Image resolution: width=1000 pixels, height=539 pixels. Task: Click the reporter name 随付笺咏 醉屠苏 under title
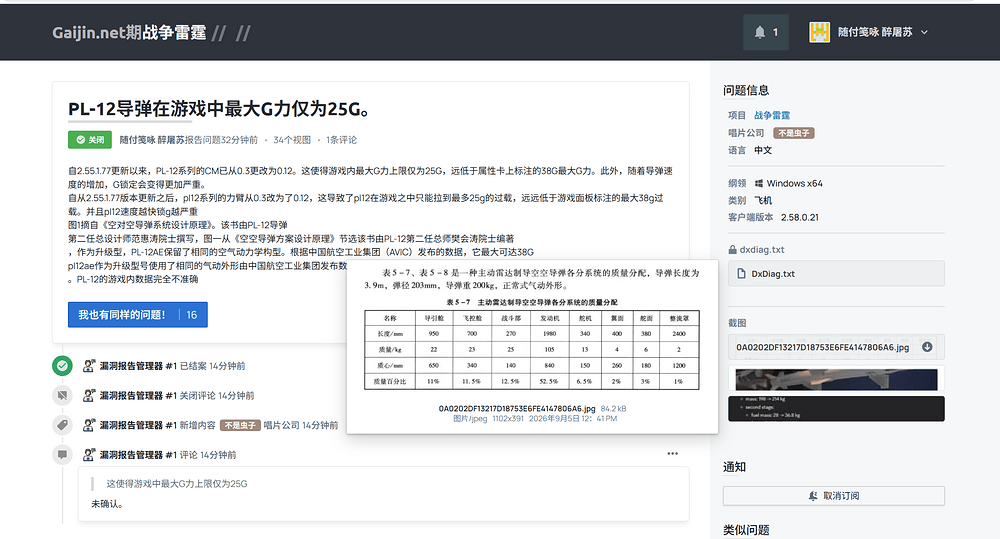click(x=152, y=140)
